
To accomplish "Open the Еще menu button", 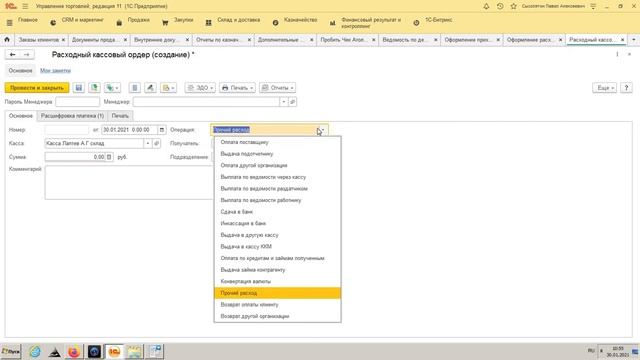I will [x=604, y=88].
